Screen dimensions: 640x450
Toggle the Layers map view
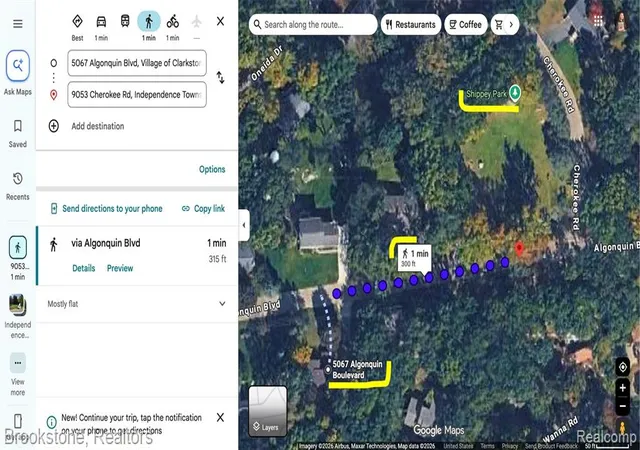[268, 411]
